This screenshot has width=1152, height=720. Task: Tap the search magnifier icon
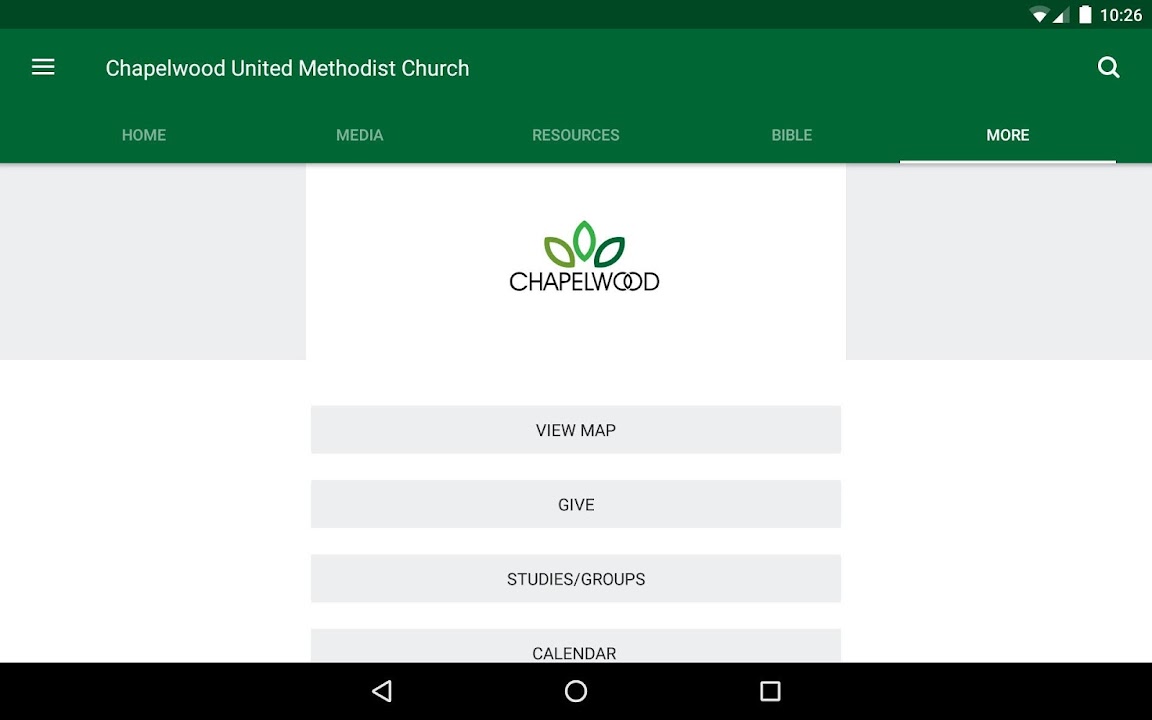tap(1108, 67)
